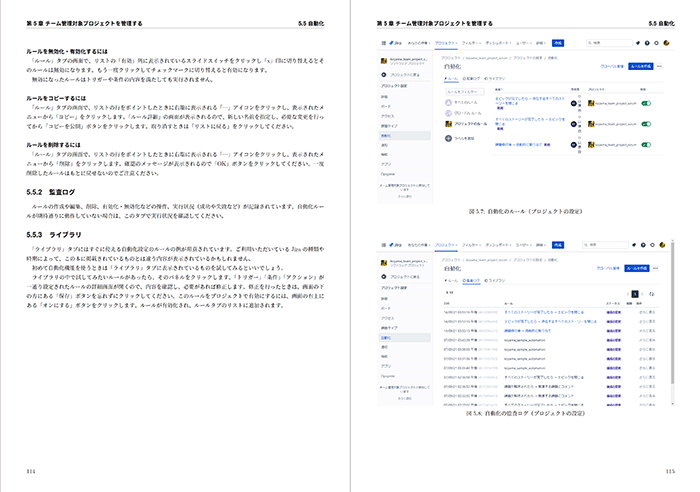Disable the すべてのストーリーが完了したら rule toggle
The height and width of the screenshot is (492, 700).
pyautogui.click(x=646, y=124)
